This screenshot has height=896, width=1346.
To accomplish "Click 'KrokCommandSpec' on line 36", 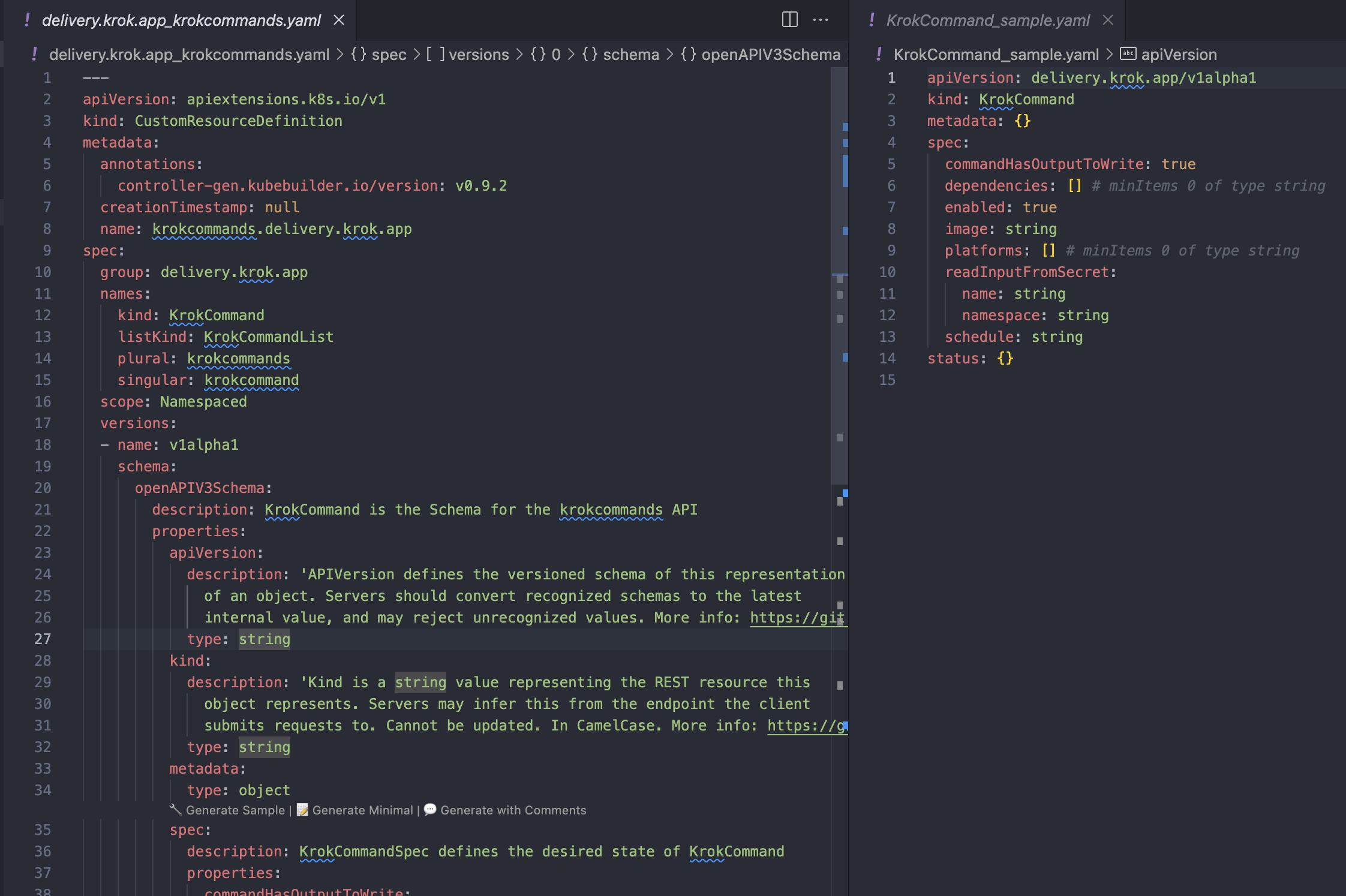I will tap(364, 852).
